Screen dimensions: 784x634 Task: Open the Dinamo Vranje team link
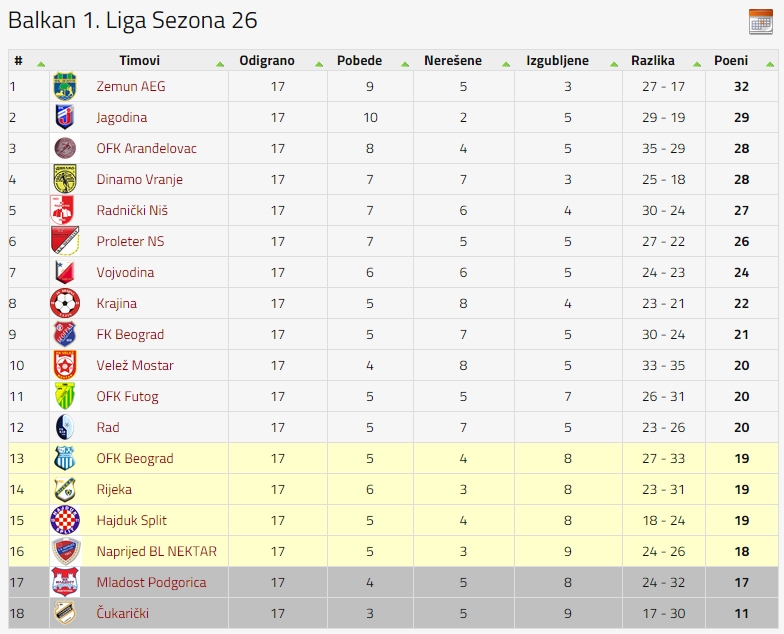pyautogui.click(x=140, y=180)
